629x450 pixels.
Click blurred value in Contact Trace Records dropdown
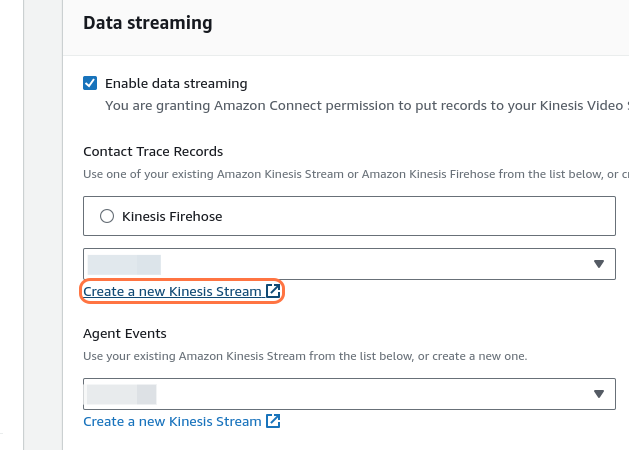coord(124,264)
